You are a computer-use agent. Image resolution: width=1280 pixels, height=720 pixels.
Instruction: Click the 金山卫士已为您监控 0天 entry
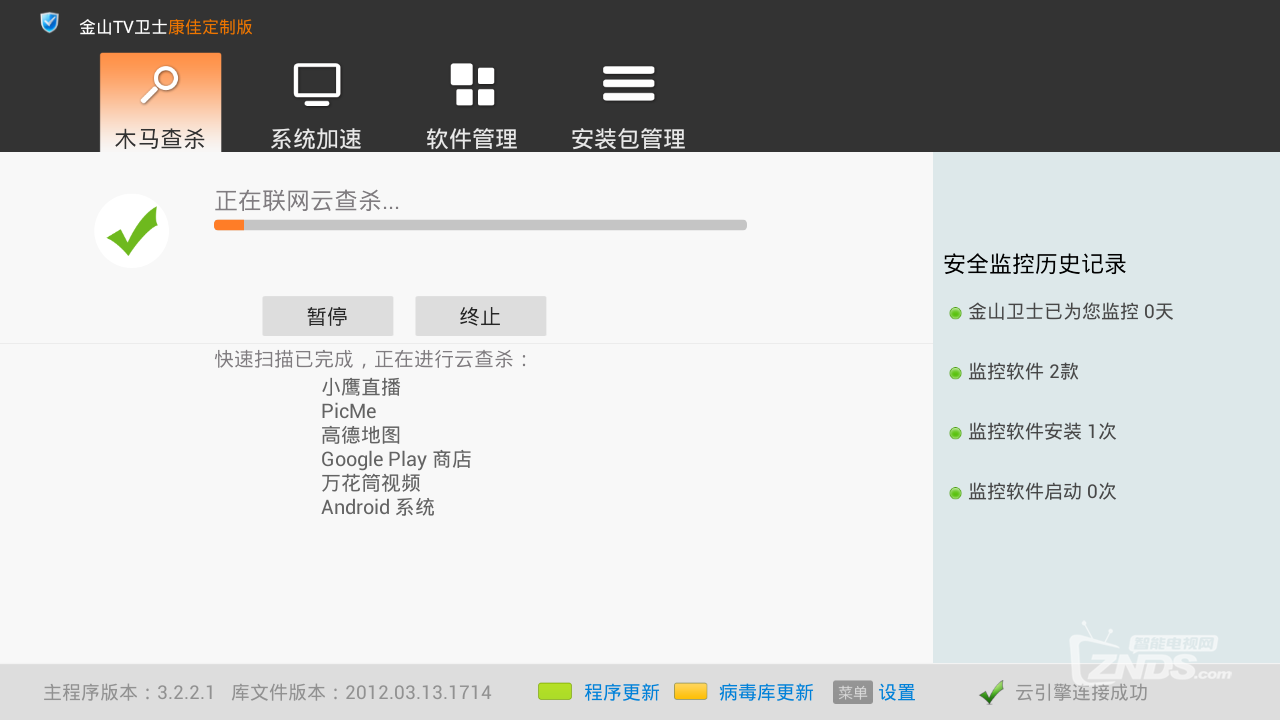tap(1071, 312)
